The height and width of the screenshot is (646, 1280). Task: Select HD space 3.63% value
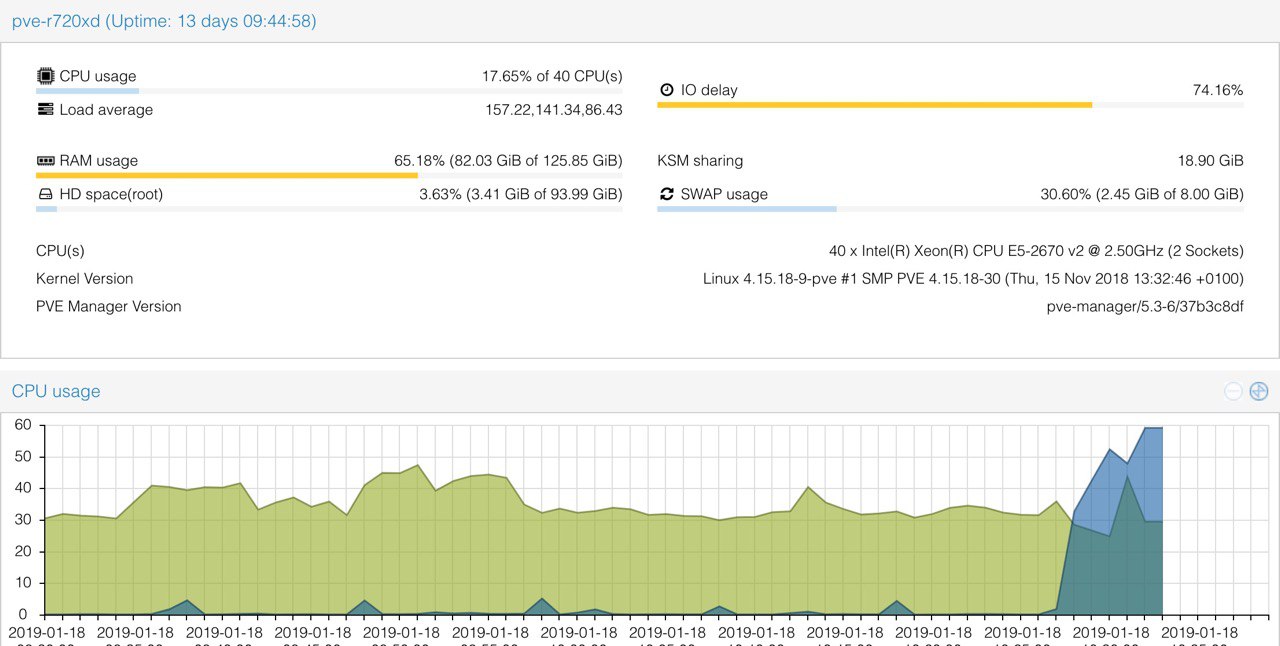click(x=521, y=194)
